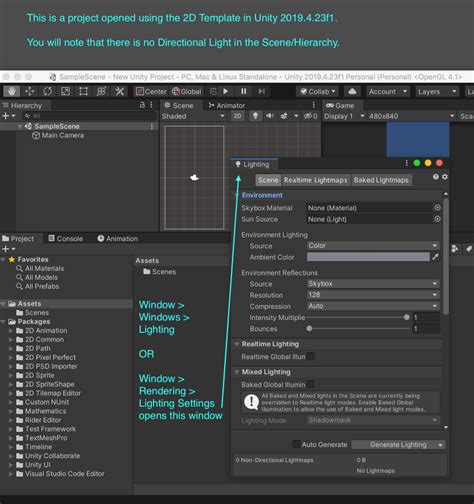The height and width of the screenshot is (504, 474).
Task: Lock the Hierarchy panel
Action: pos(142,105)
